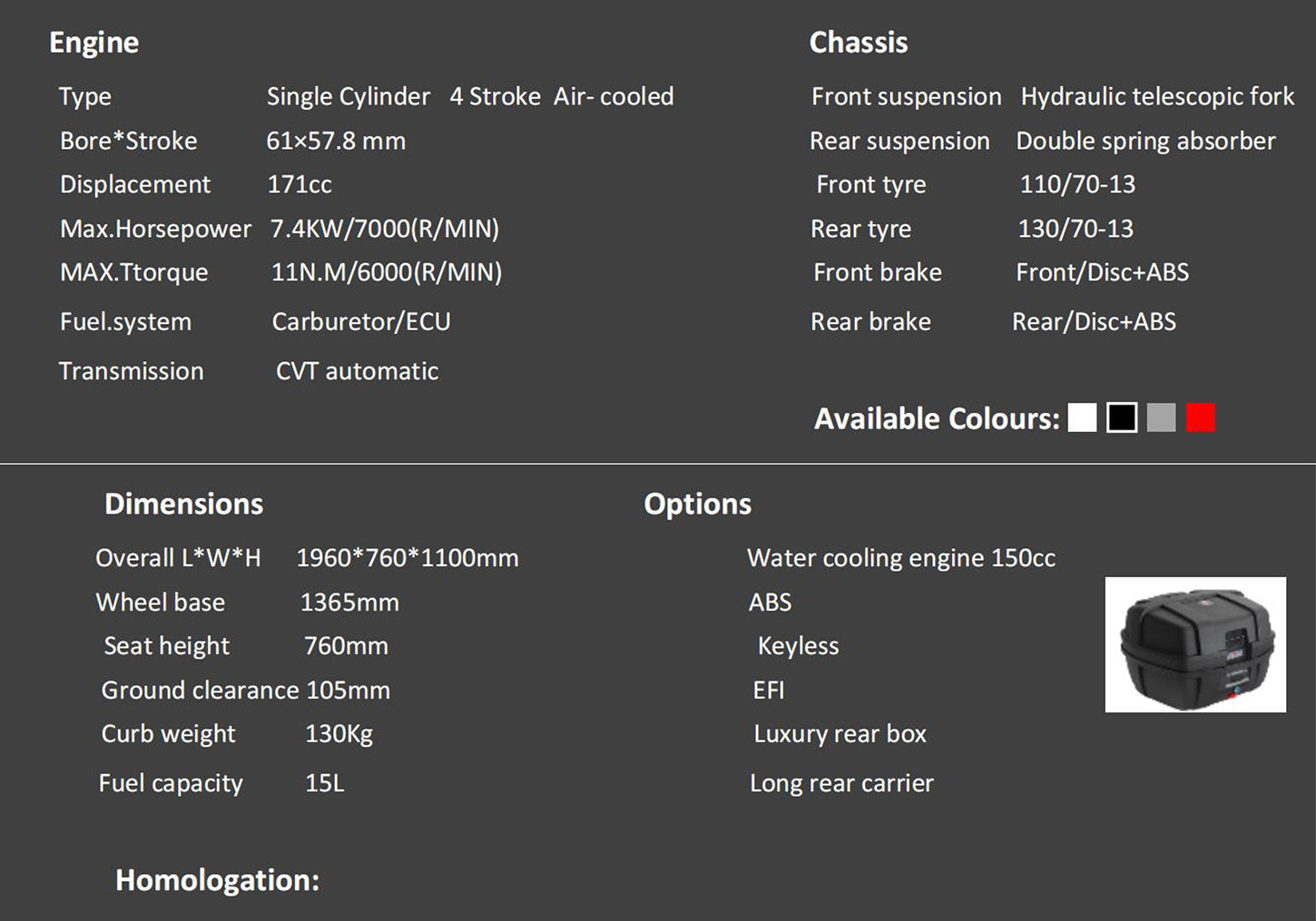Select the Options heading

click(x=698, y=505)
